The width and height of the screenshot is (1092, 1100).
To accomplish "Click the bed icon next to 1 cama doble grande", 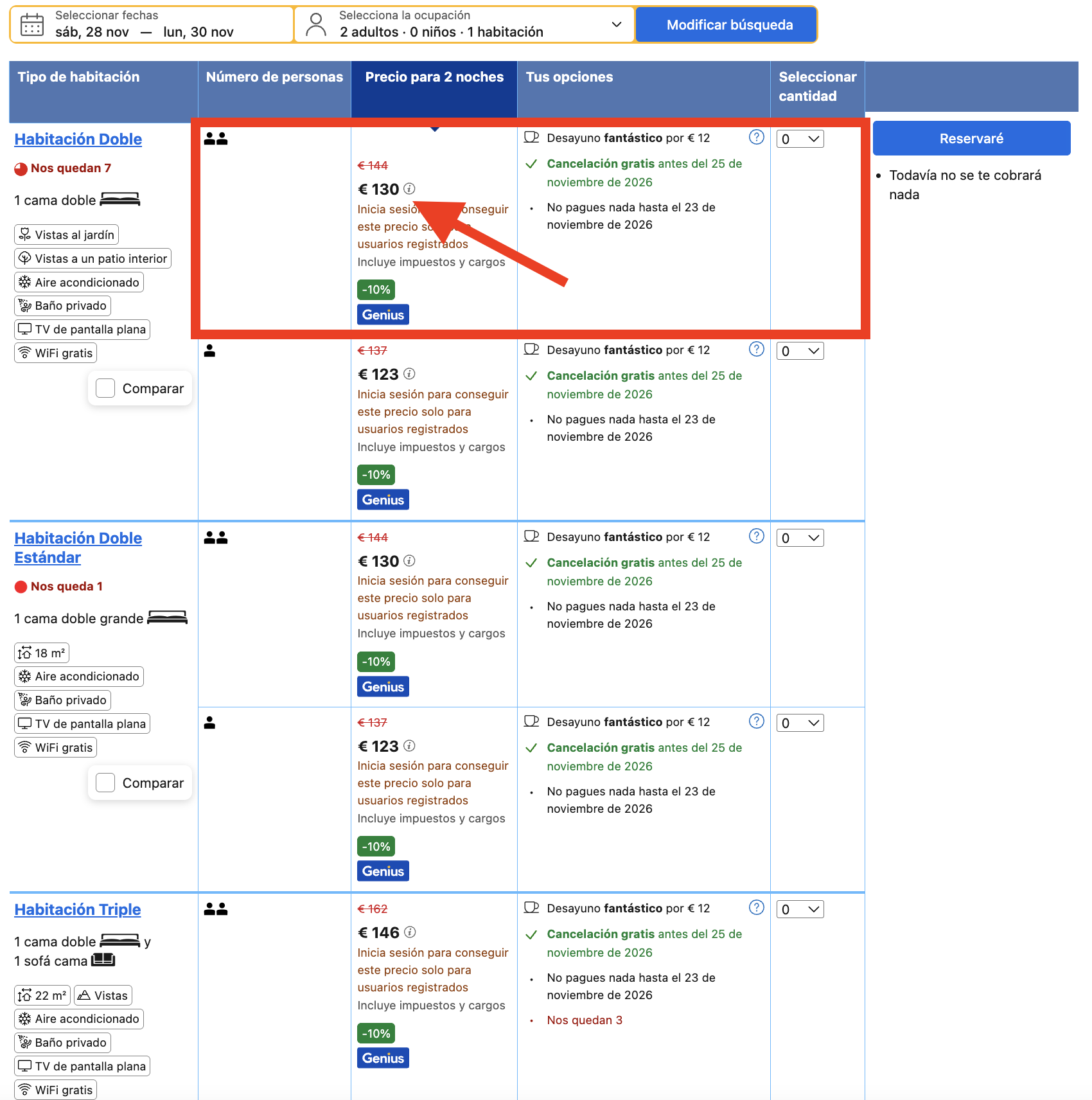I will click(x=168, y=618).
